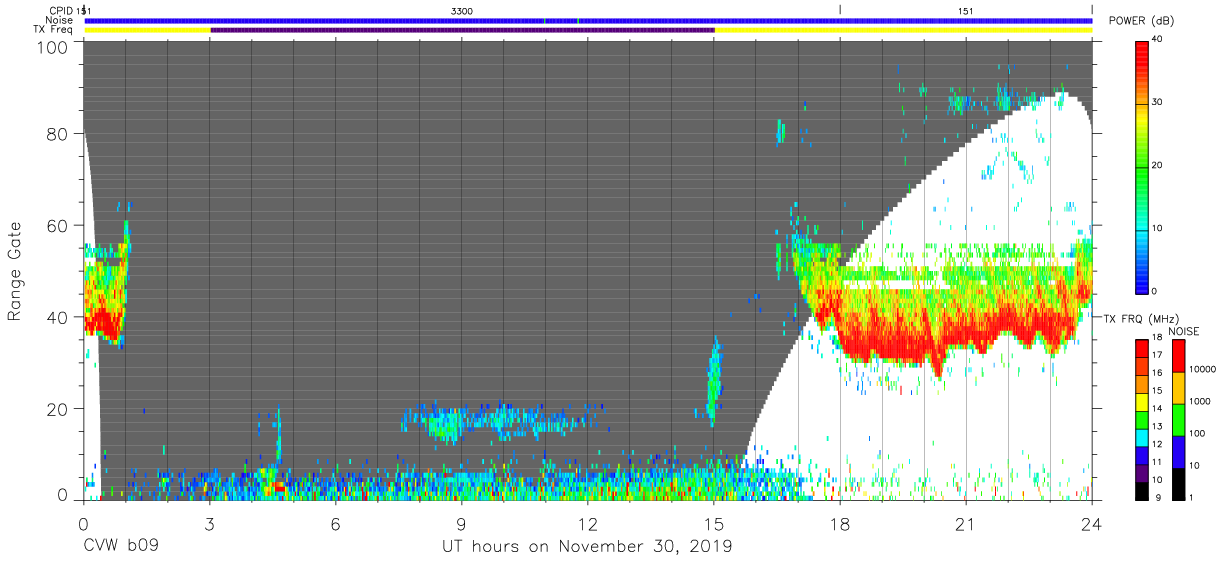1228x567 pixels.
Task: Click the 100 label on the noise scale
Action: pos(1199,433)
